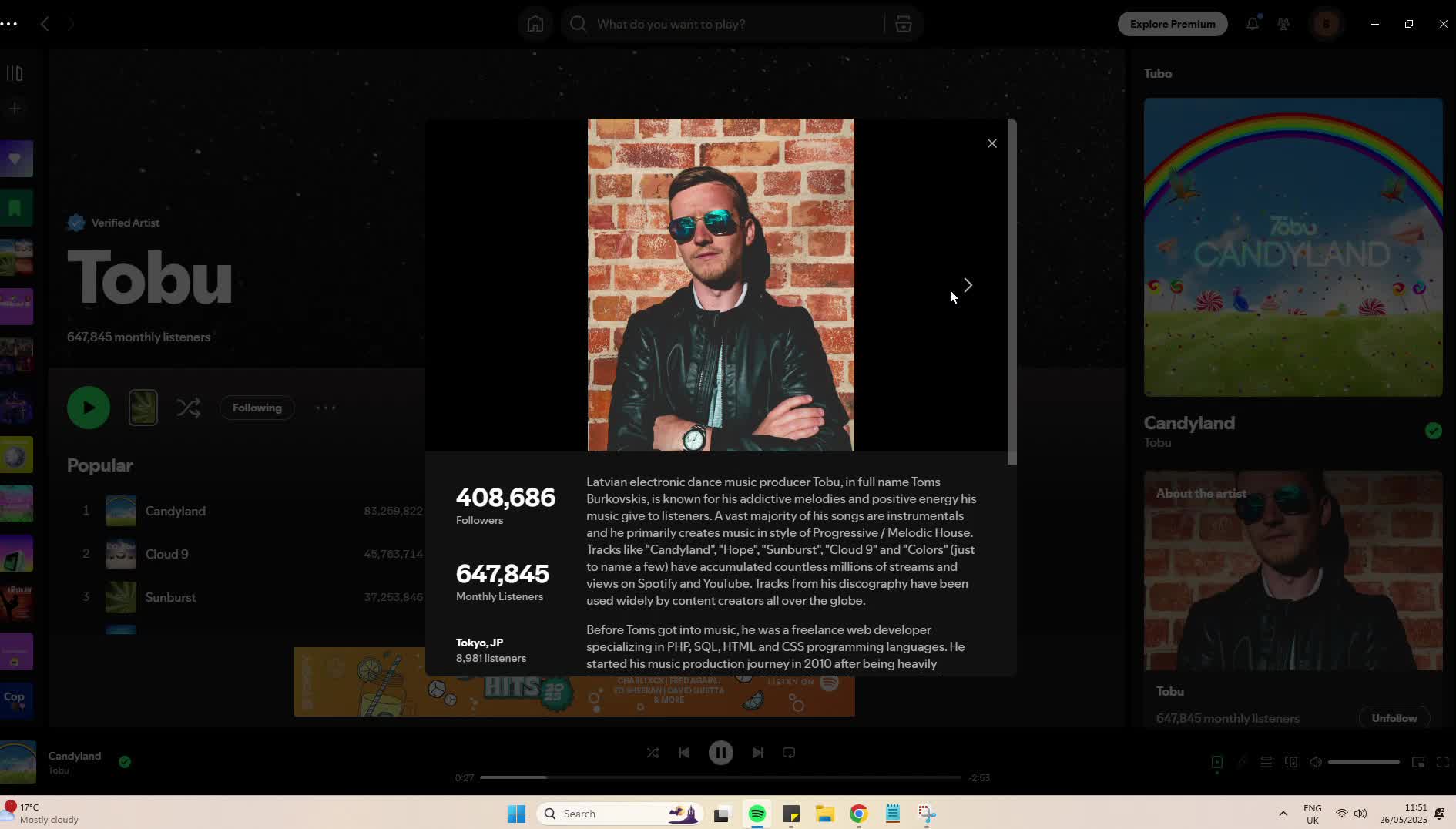
Task: Pause the current song
Action: (x=720, y=753)
